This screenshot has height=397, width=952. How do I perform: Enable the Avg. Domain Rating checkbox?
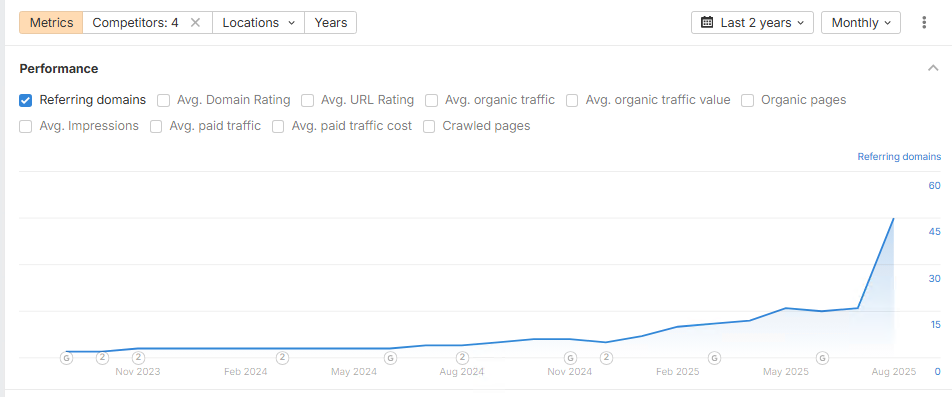[163, 100]
